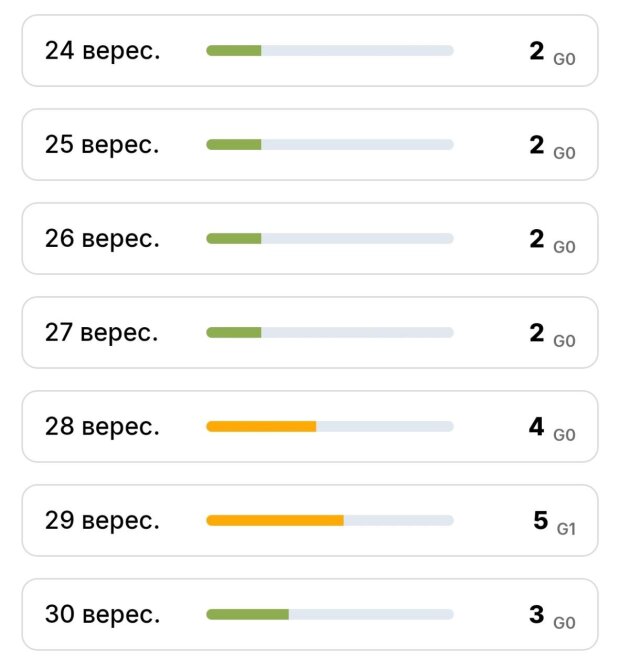The width and height of the screenshot is (620, 671).
Task: Open the 26 верес. forecast card
Action: 310,238
